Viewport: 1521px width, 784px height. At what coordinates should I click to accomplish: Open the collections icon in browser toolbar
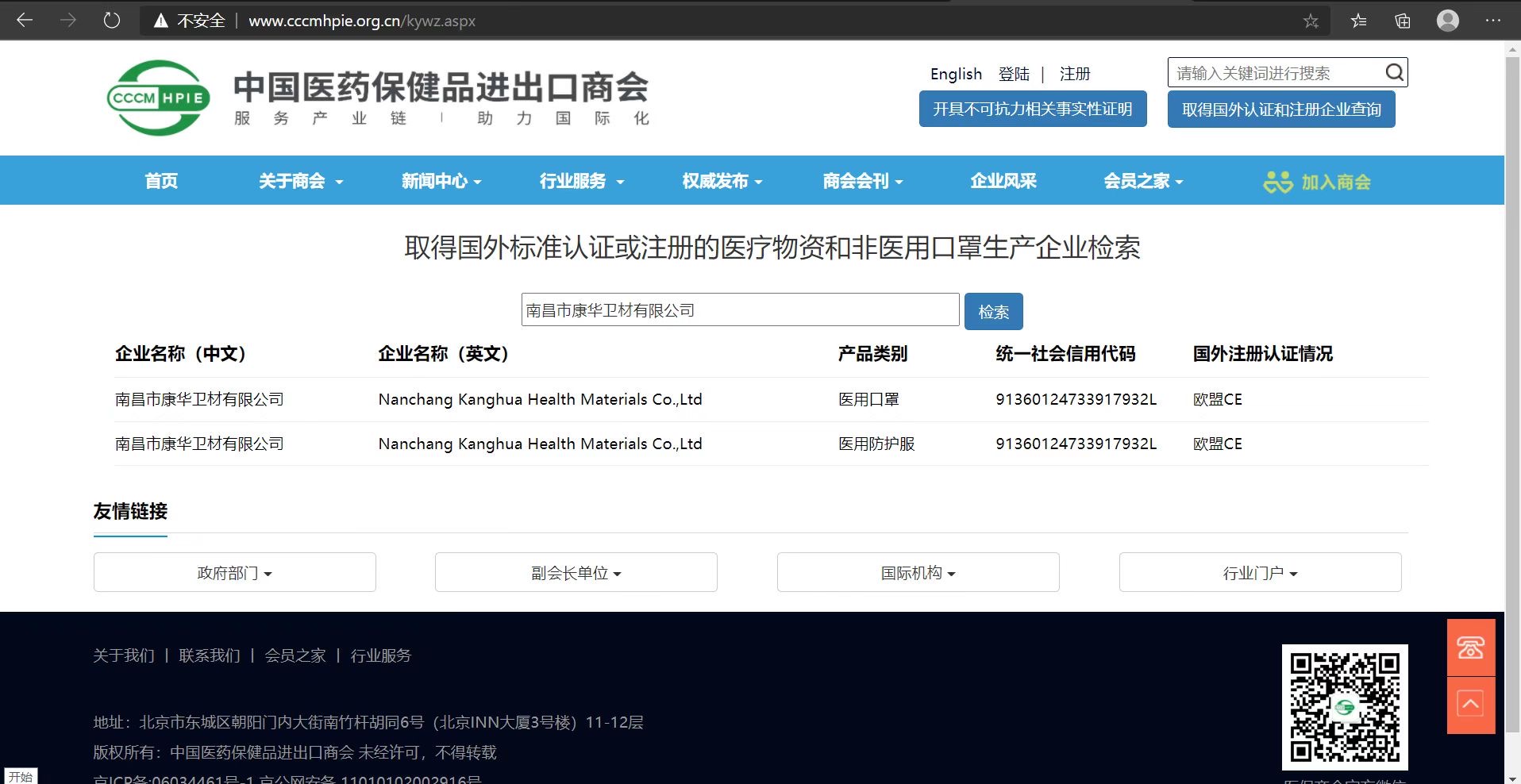tap(1403, 21)
